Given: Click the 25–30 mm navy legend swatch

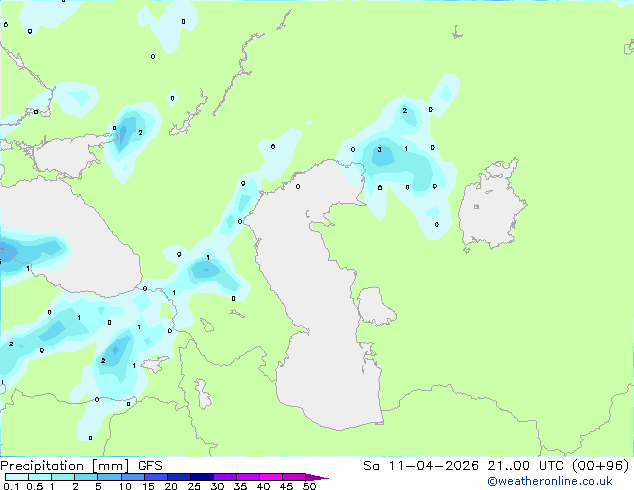Looking at the screenshot, I should pyautogui.click(x=201, y=477).
